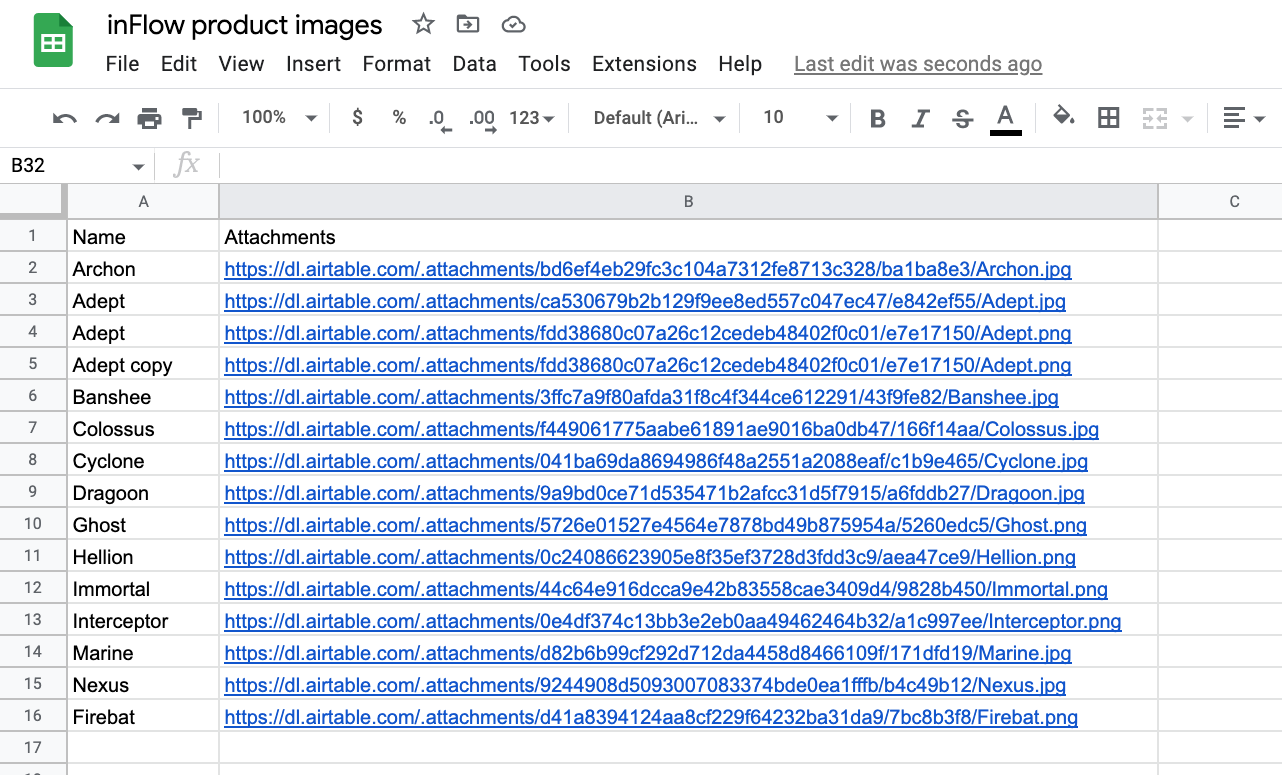Open the more number formats 123 dropdown
The height and width of the screenshot is (775, 1282).
(531, 118)
